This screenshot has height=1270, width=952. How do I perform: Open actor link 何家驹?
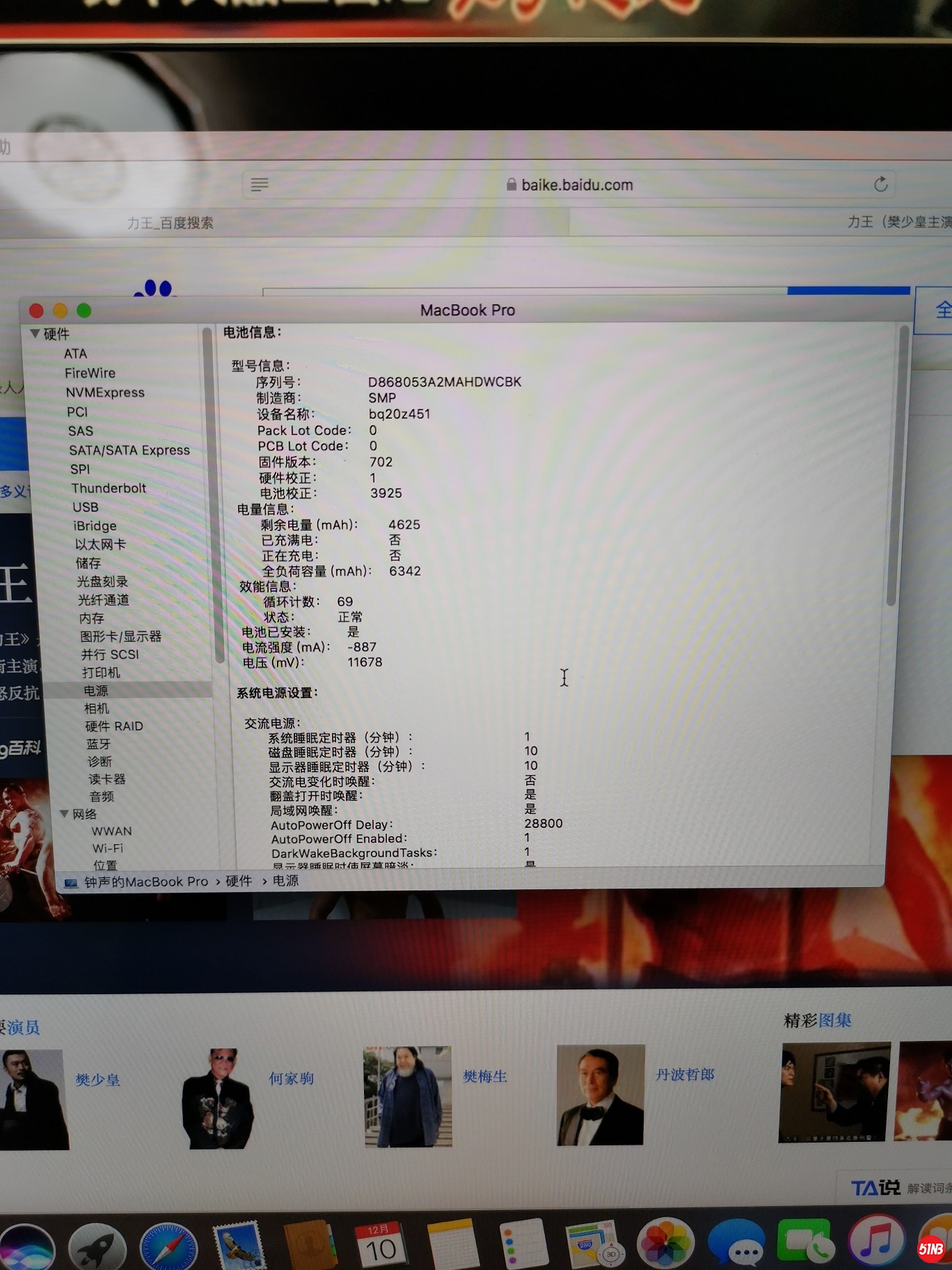291,1079
